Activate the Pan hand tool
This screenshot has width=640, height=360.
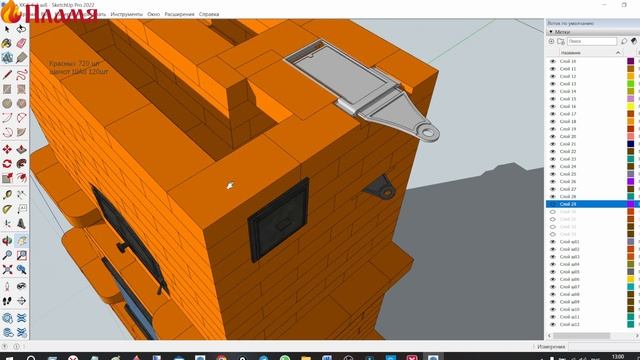[21, 241]
